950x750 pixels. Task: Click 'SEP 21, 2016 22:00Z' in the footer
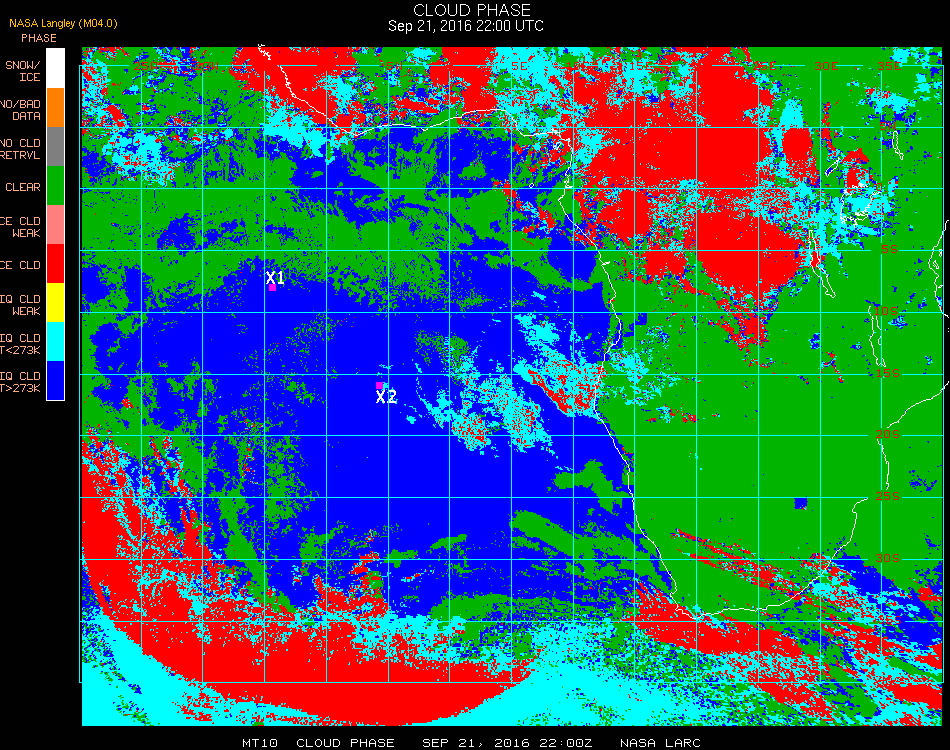click(507, 743)
